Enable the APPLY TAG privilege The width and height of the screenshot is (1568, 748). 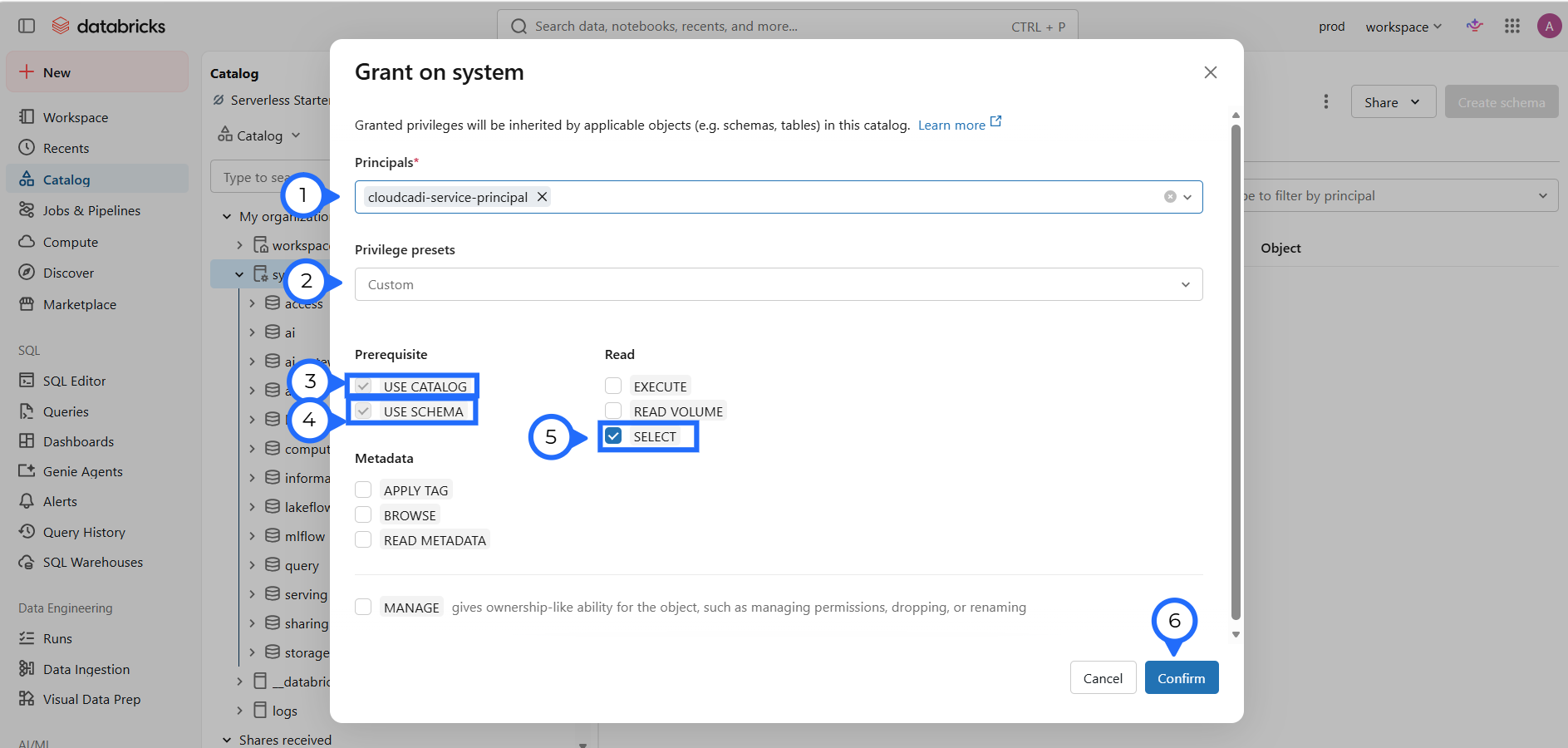[x=363, y=490]
